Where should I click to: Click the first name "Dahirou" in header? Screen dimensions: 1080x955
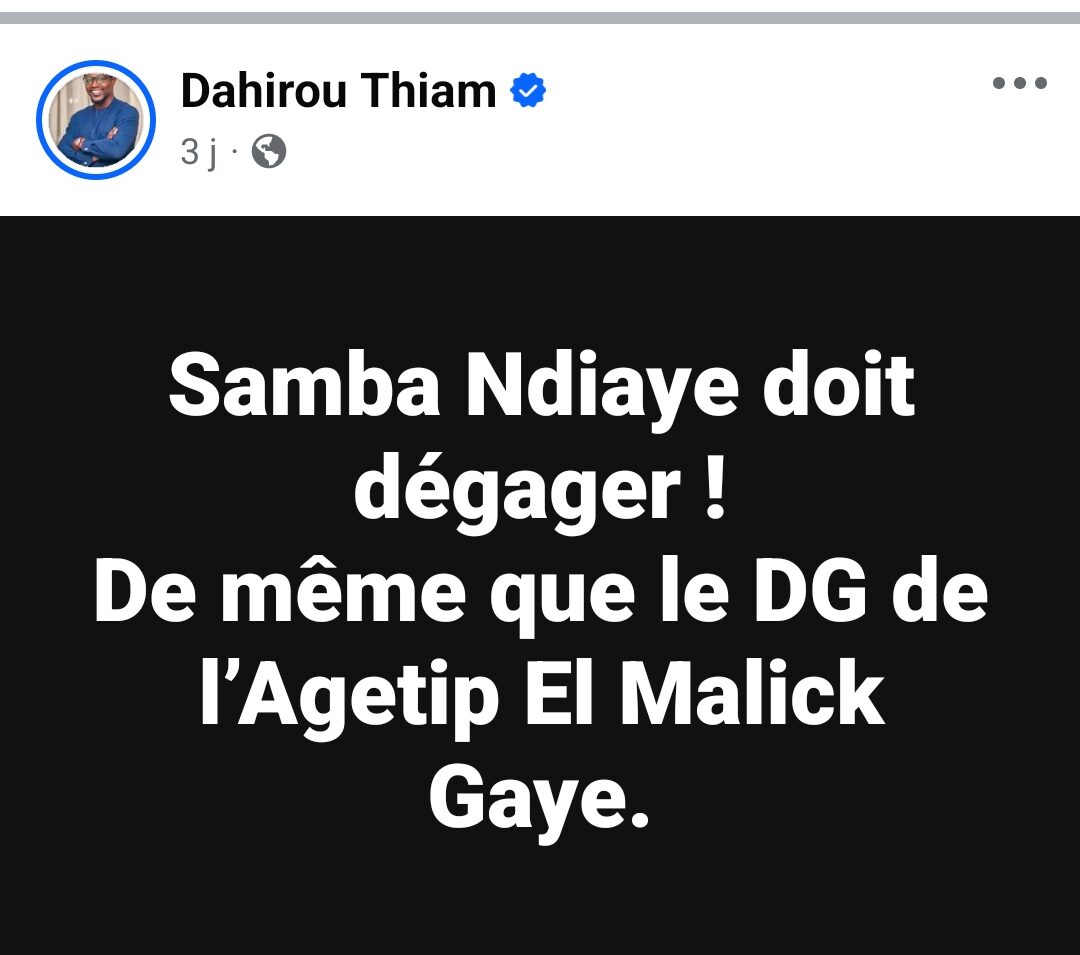(264, 90)
